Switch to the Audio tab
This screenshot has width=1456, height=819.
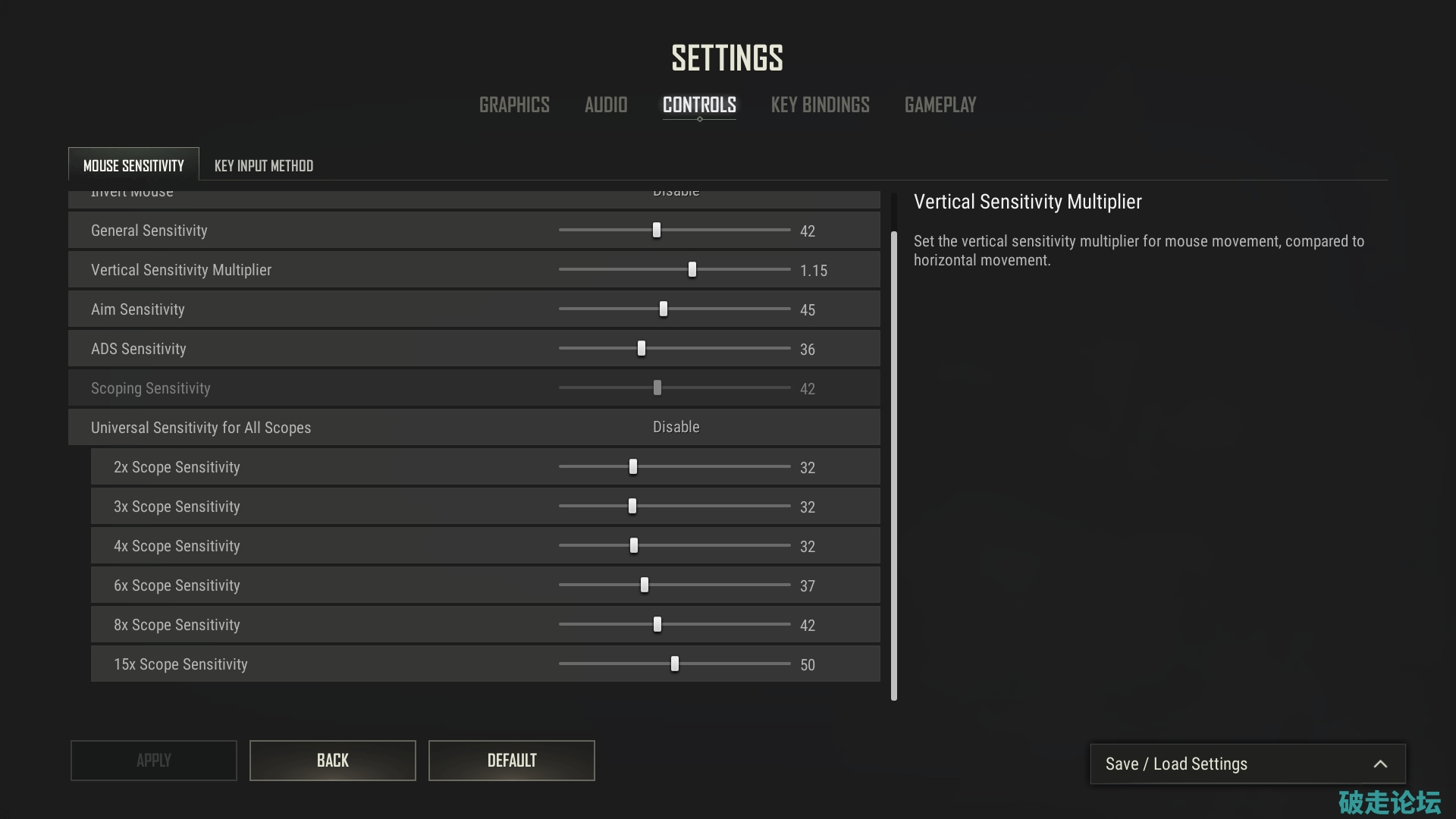coord(605,105)
